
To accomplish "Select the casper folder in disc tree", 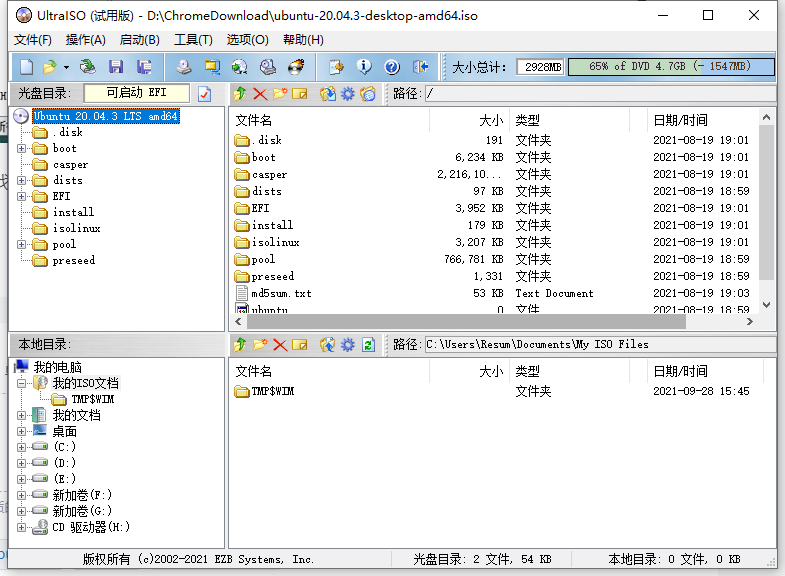I will (70, 164).
